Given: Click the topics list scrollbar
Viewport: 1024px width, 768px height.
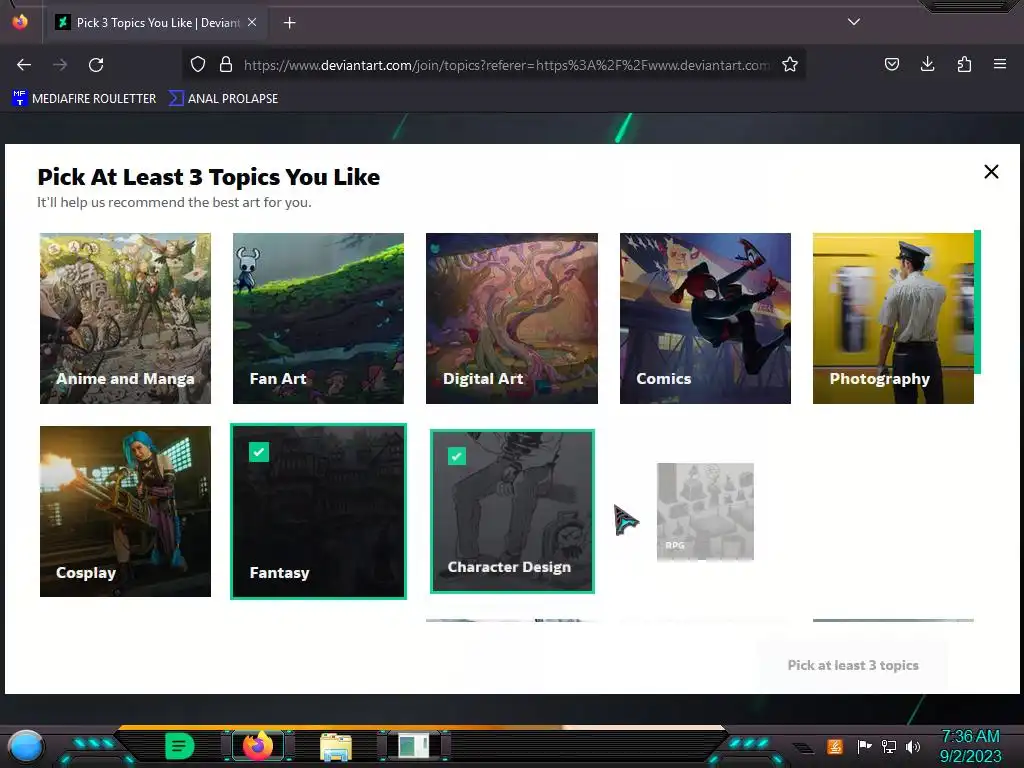Looking at the screenshot, I should pyautogui.click(x=977, y=302).
